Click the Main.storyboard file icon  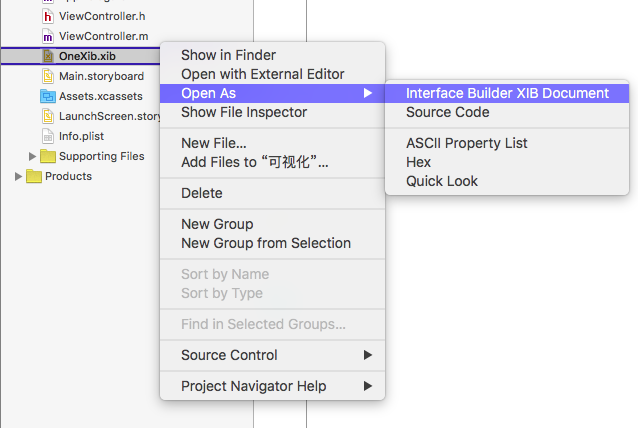(48, 76)
